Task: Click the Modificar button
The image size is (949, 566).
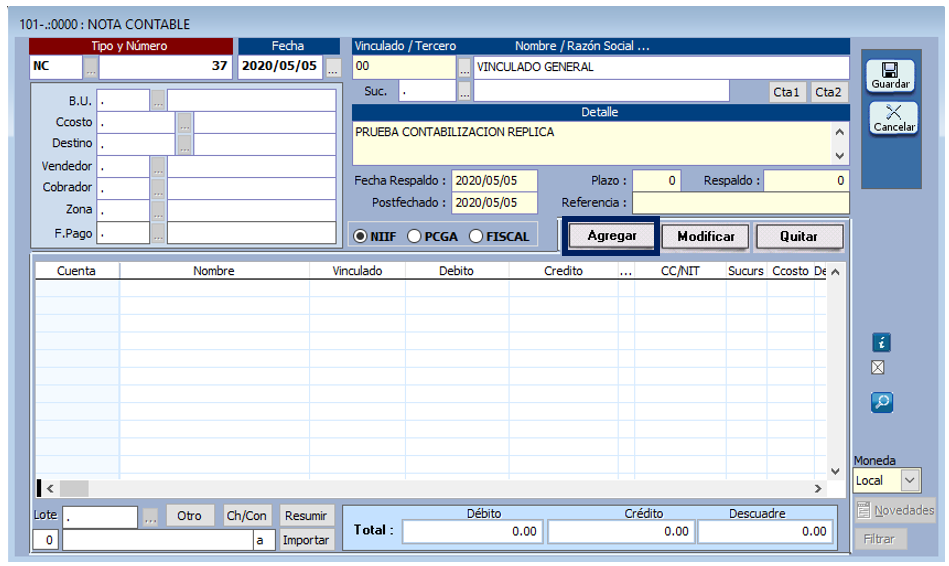Action: tap(706, 236)
